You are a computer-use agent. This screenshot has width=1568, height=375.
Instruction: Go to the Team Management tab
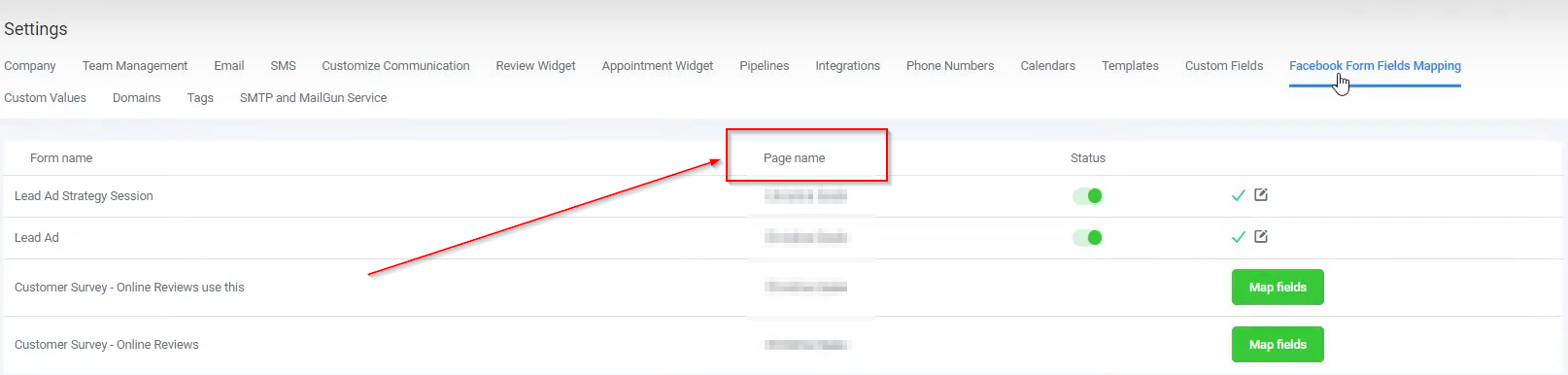(x=135, y=66)
